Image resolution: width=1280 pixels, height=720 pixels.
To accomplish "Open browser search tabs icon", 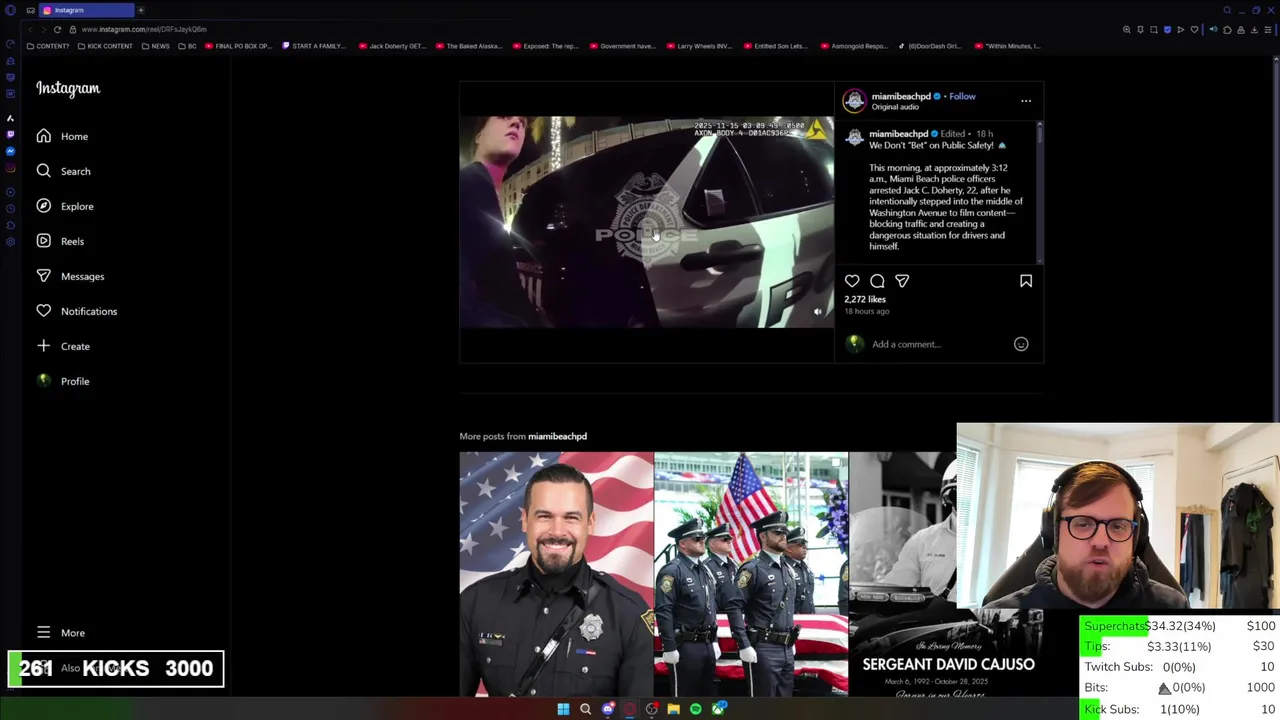I will point(1227,10).
